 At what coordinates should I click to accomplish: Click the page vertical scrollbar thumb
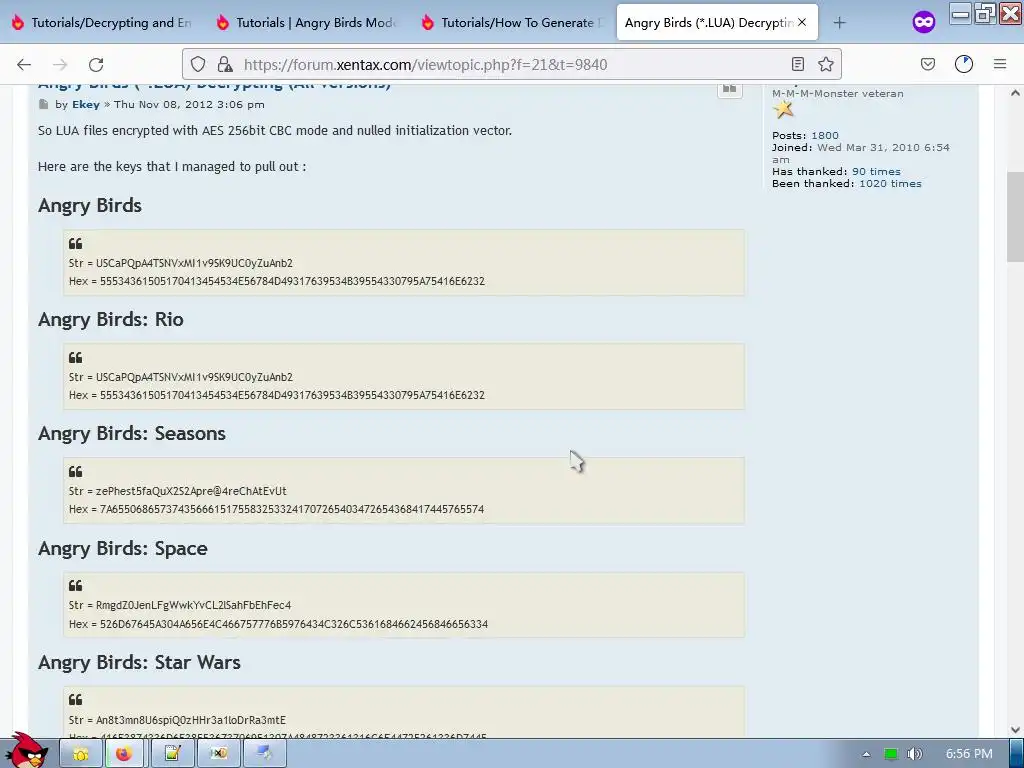[1015, 217]
